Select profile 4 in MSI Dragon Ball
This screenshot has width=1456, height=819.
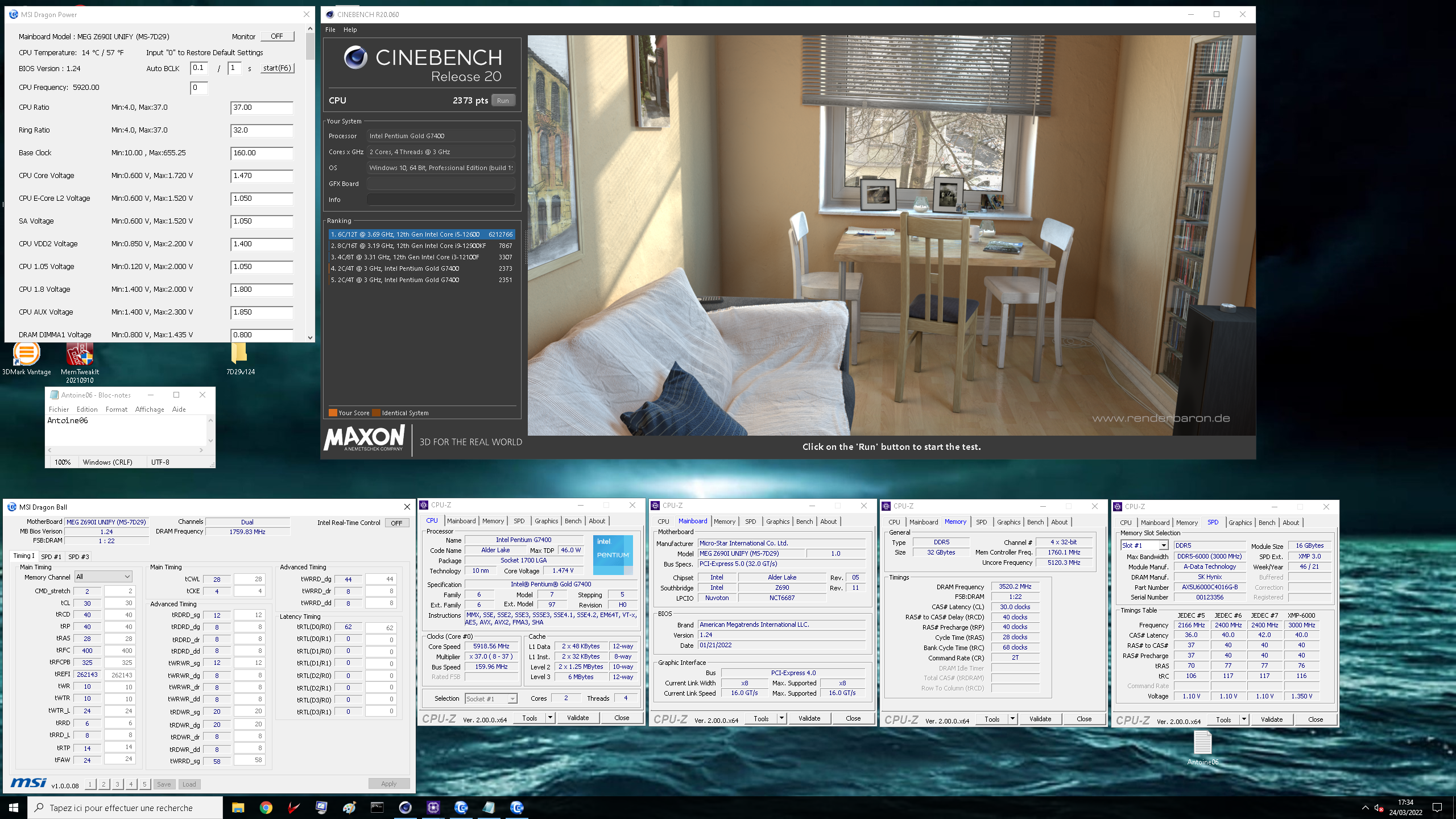(x=131, y=784)
